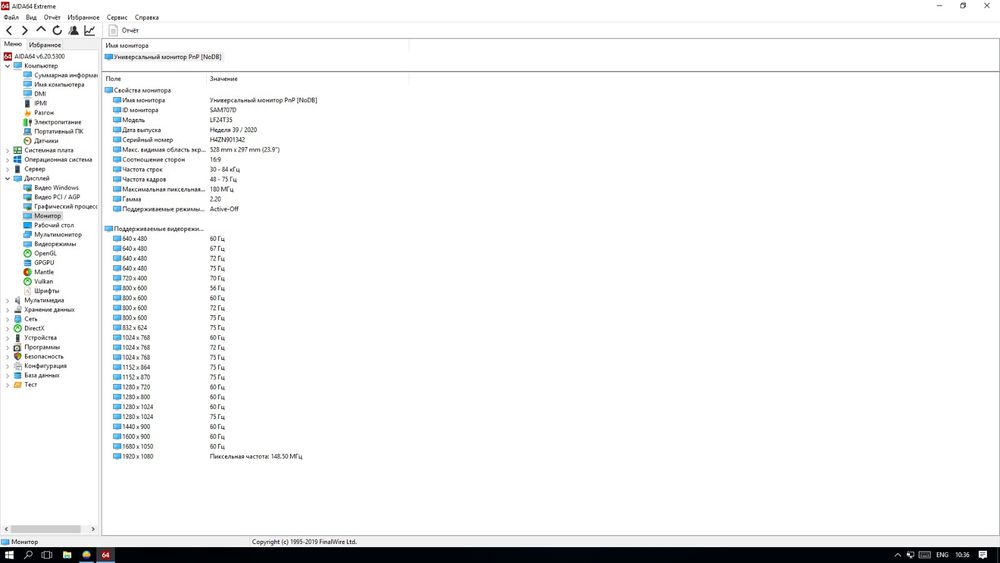Select the 1920 x 1080 video mode row
Viewport: 1000px width, 563px height.
(208, 457)
